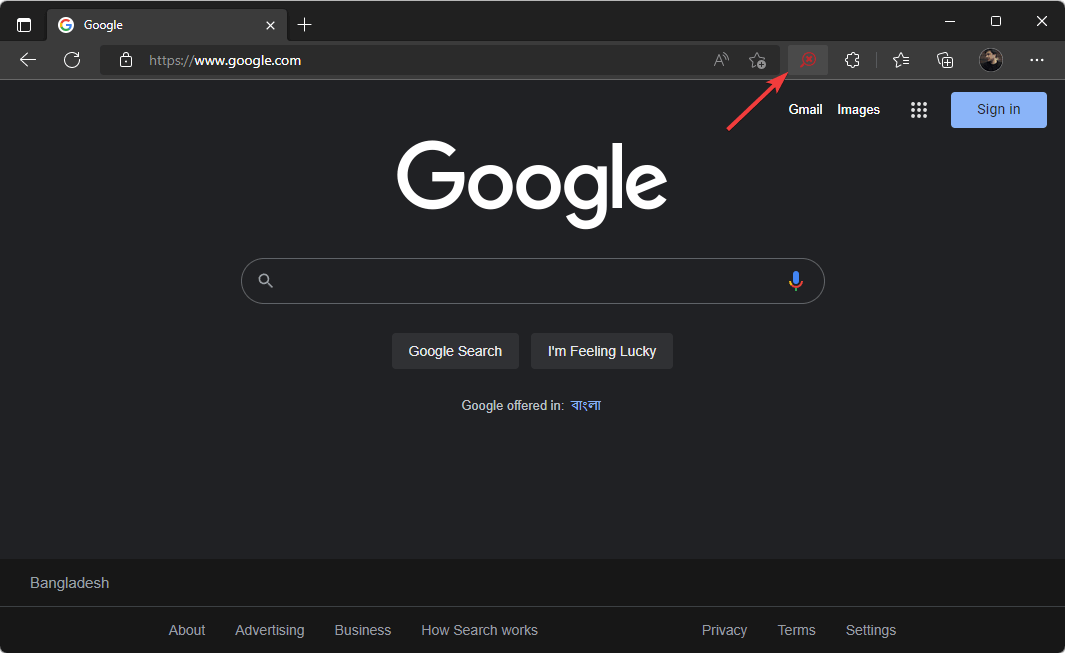Click the magnifier icon in search box

[x=266, y=281]
